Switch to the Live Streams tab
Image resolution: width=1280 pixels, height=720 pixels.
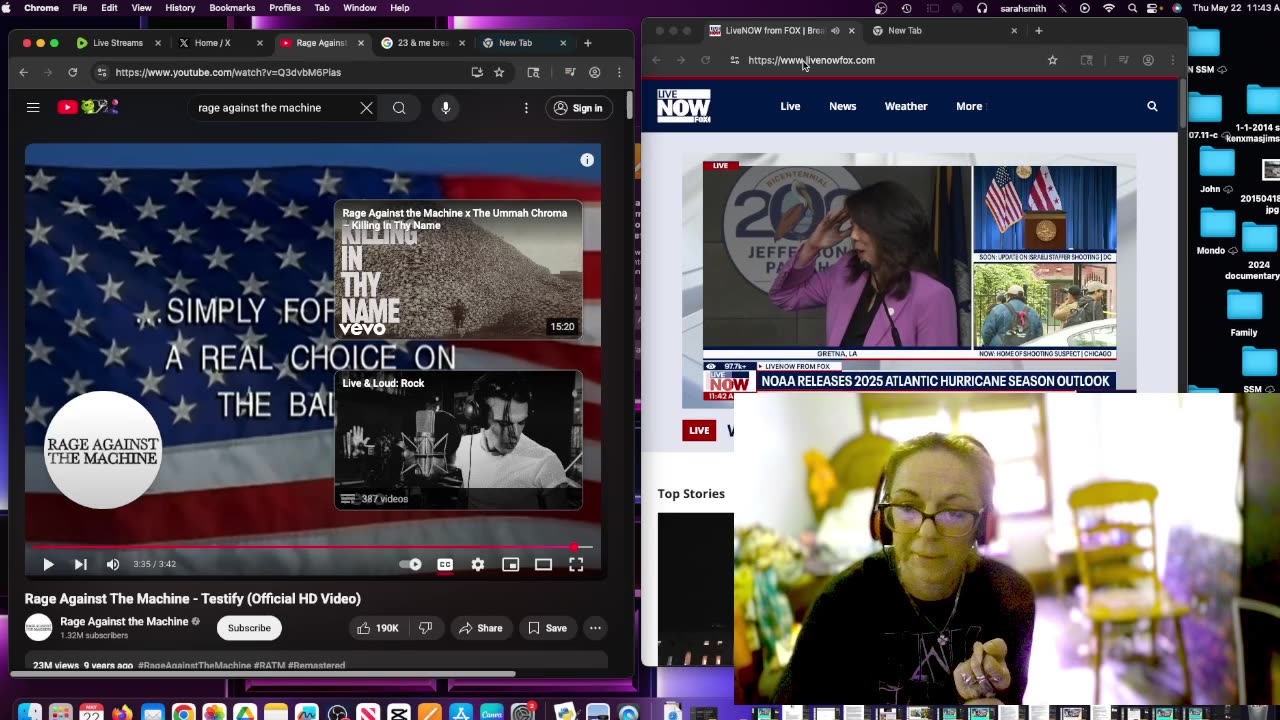pos(118,43)
